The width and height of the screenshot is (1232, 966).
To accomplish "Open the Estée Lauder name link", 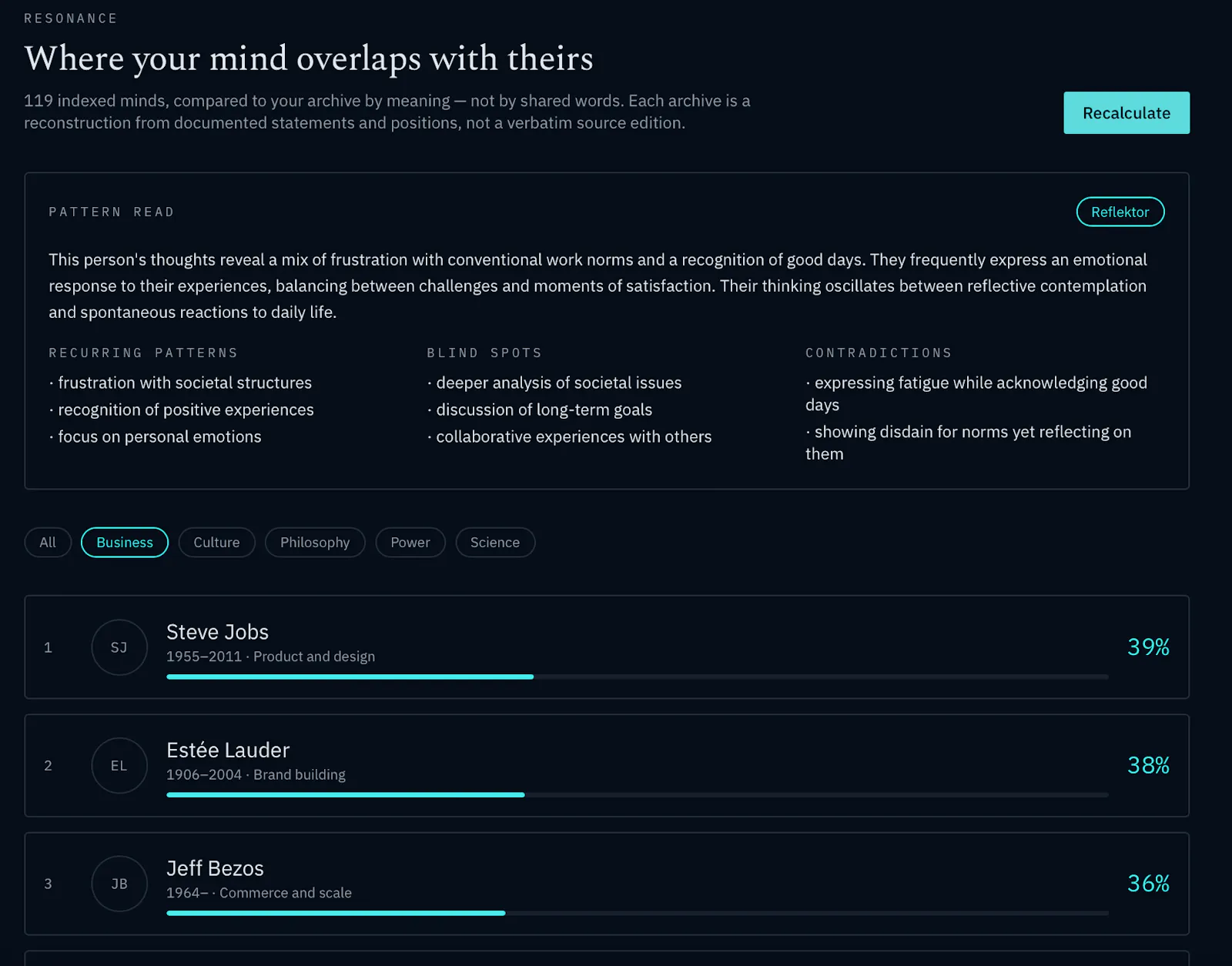I will 228,750.
